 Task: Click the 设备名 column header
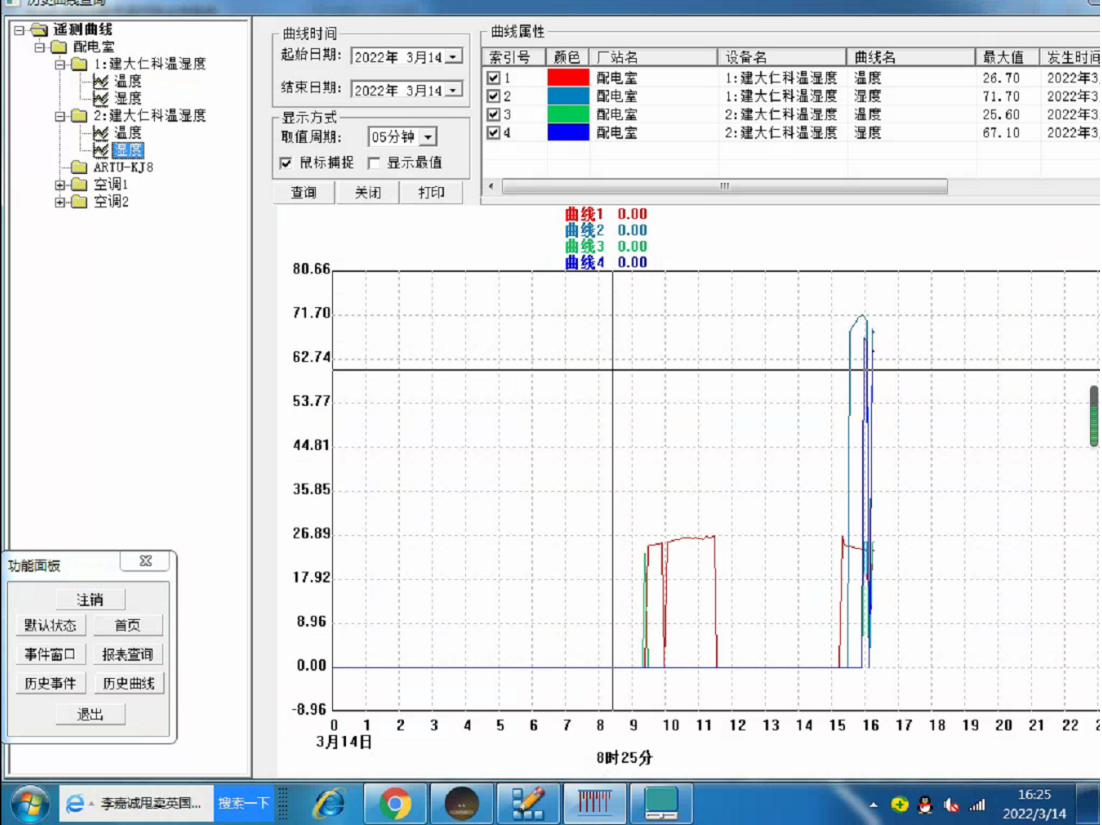(782, 57)
